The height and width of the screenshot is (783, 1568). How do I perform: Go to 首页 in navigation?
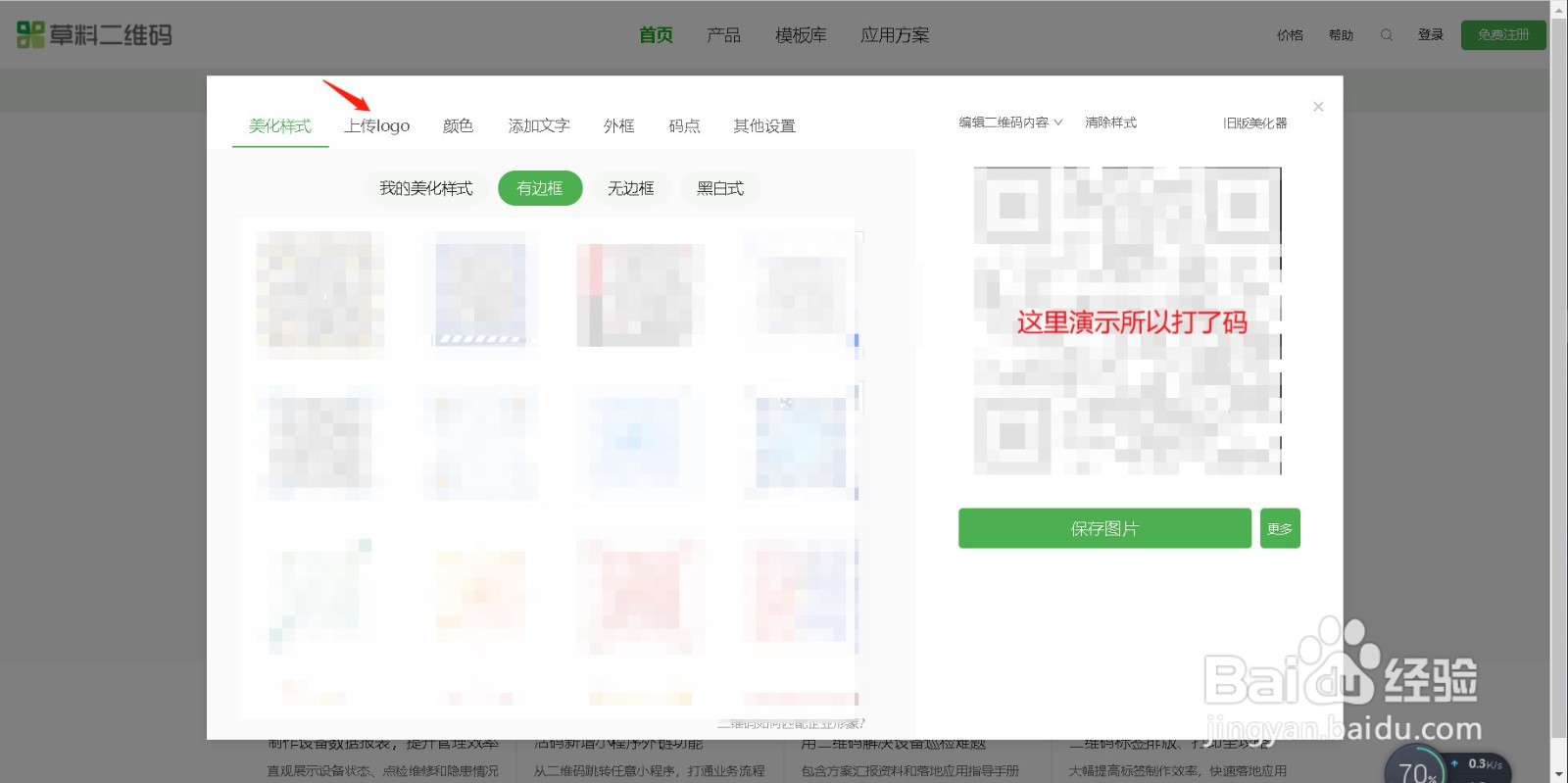[x=656, y=35]
